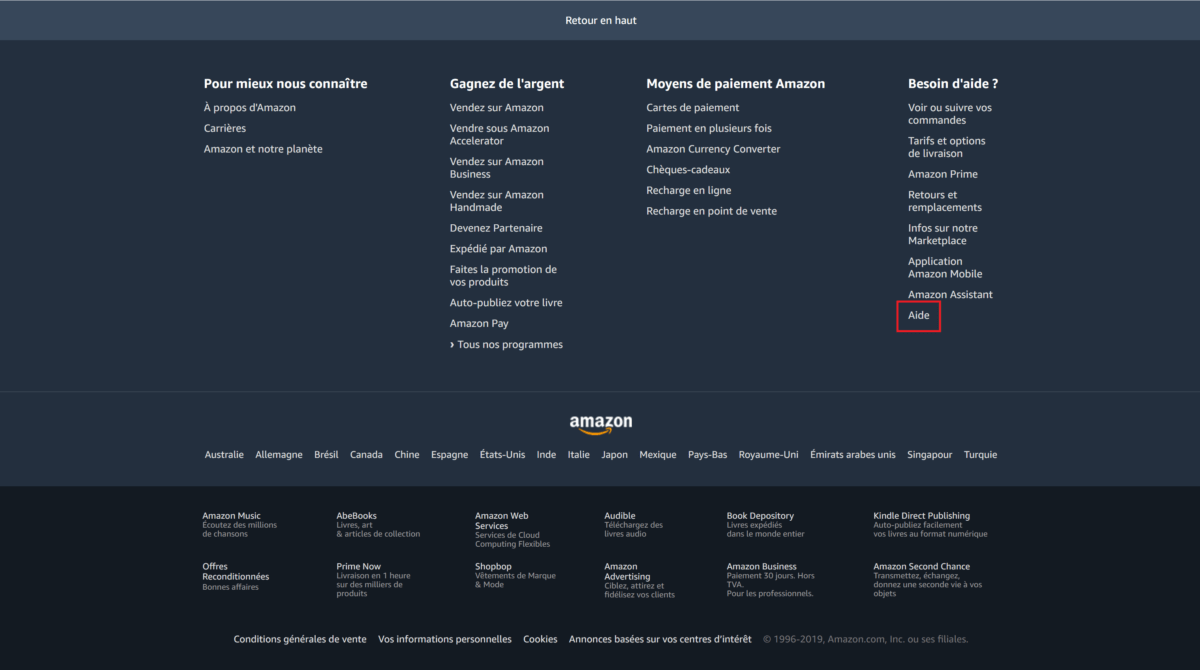The image size is (1200, 670).
Task: Open Amazon et notre planète link
Action: coord(263,149)
